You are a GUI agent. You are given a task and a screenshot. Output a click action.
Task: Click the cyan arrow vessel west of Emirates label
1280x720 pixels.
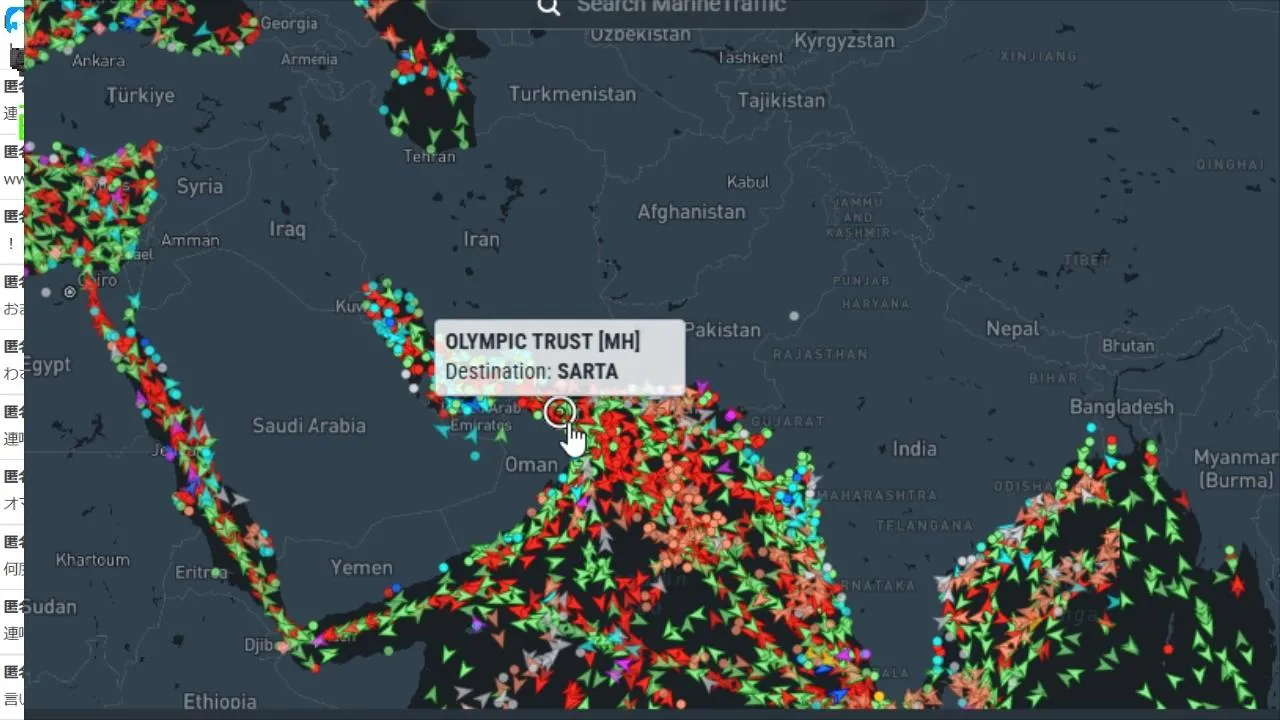(441, 430)
